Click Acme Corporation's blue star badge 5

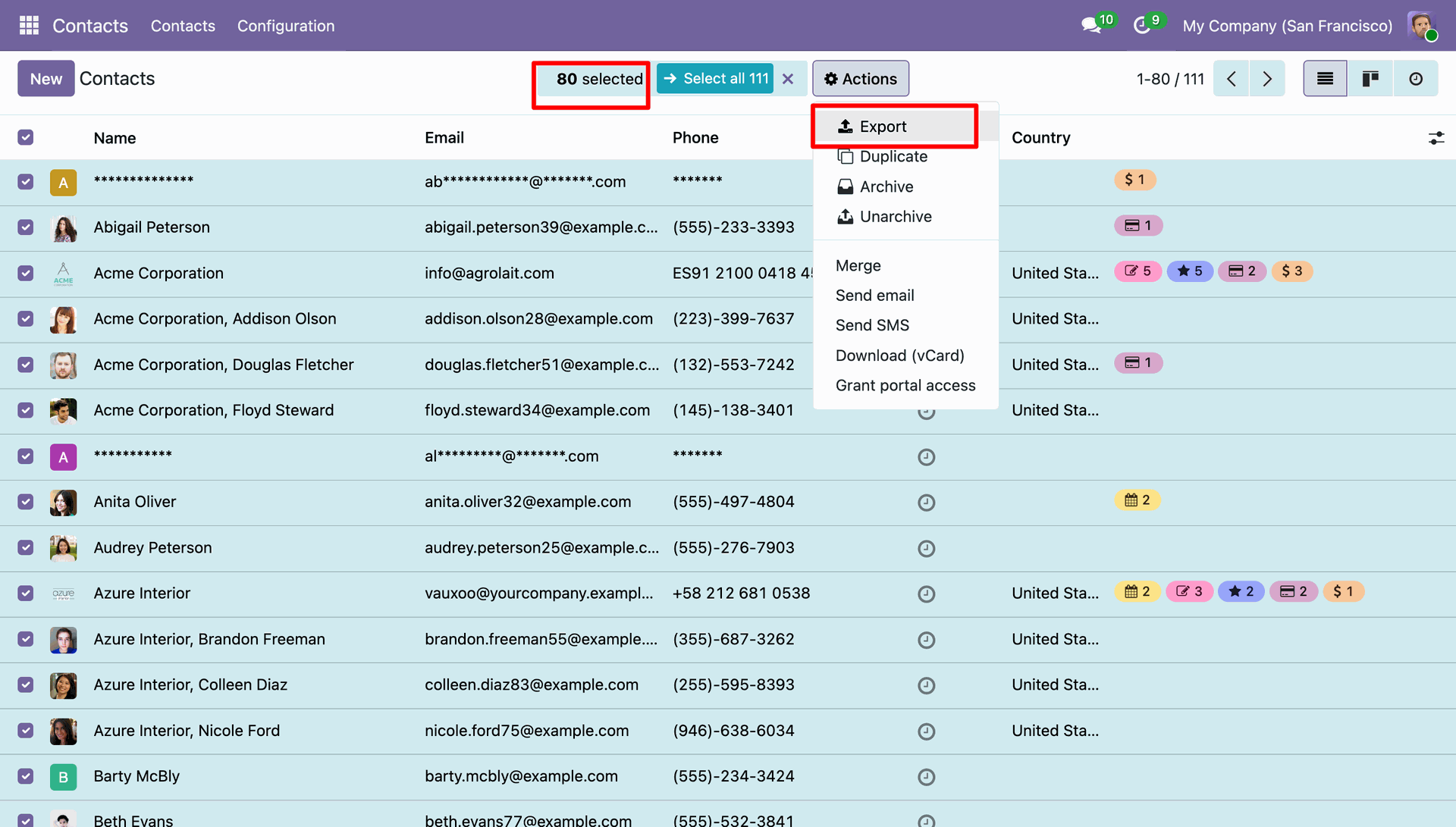point(1190,271)
